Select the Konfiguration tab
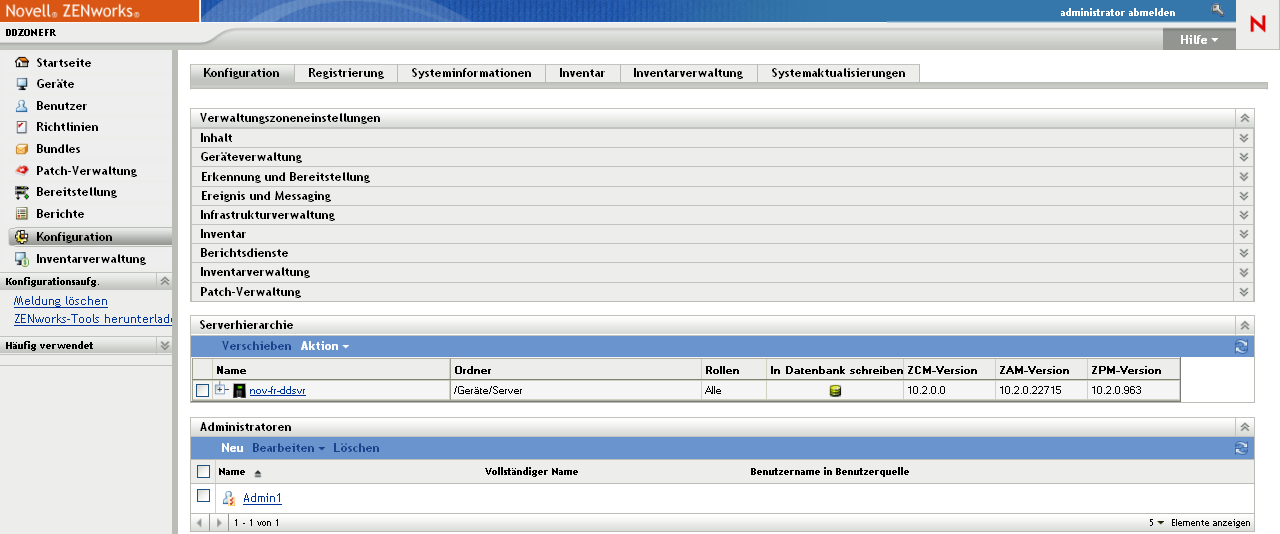The width and height of the screenshot is (1280, 534). point(241,73)
